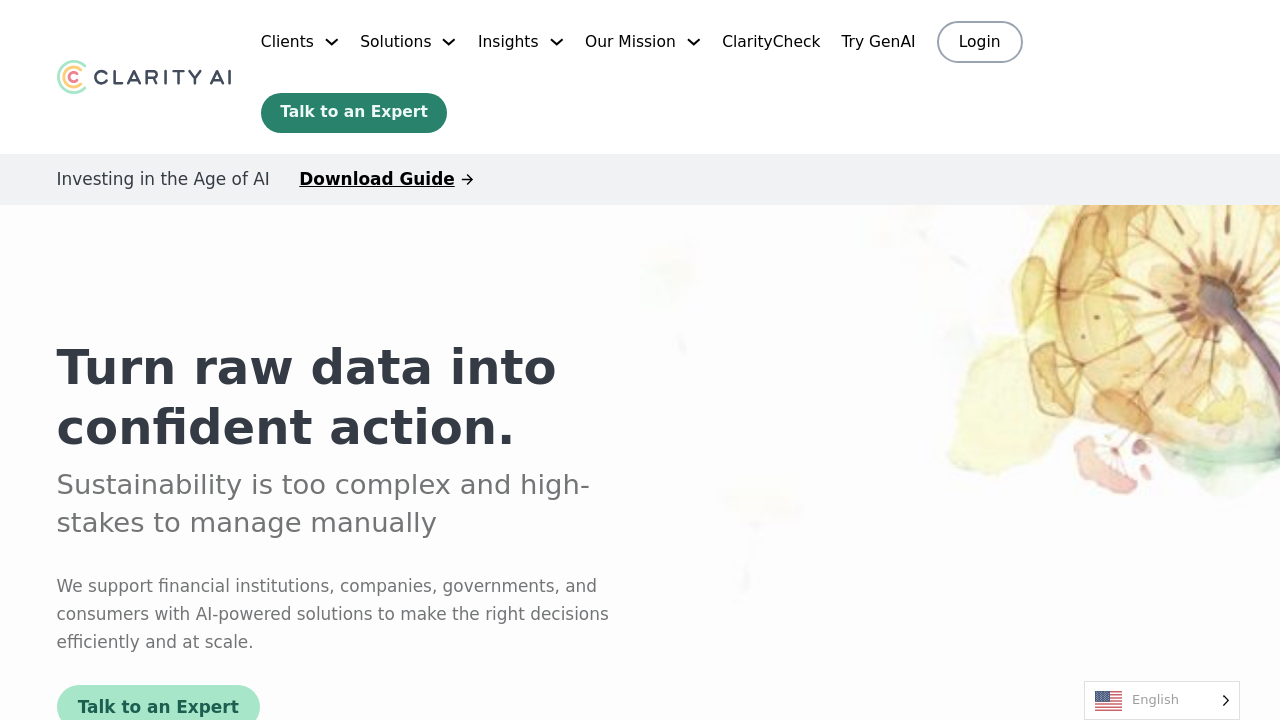
Task: Open the Clients menu
Action: (x=287, y=42)
